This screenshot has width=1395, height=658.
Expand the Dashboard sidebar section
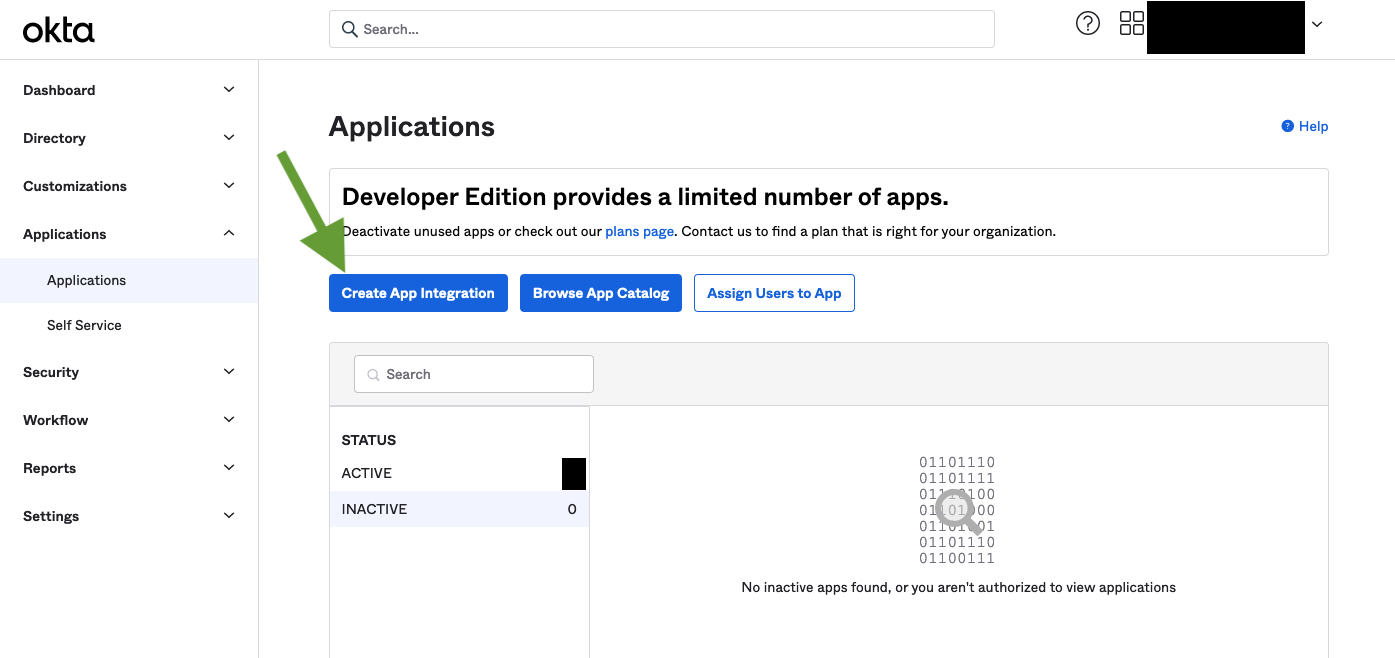(x=229, y=90)
